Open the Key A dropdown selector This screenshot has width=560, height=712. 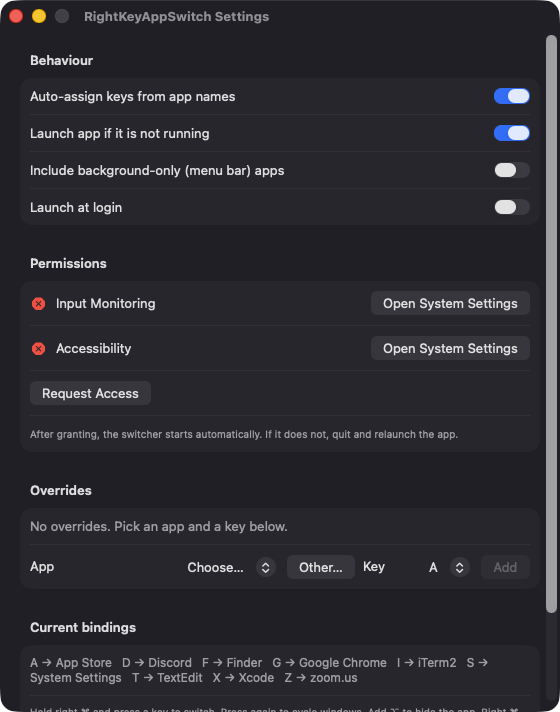449,567
